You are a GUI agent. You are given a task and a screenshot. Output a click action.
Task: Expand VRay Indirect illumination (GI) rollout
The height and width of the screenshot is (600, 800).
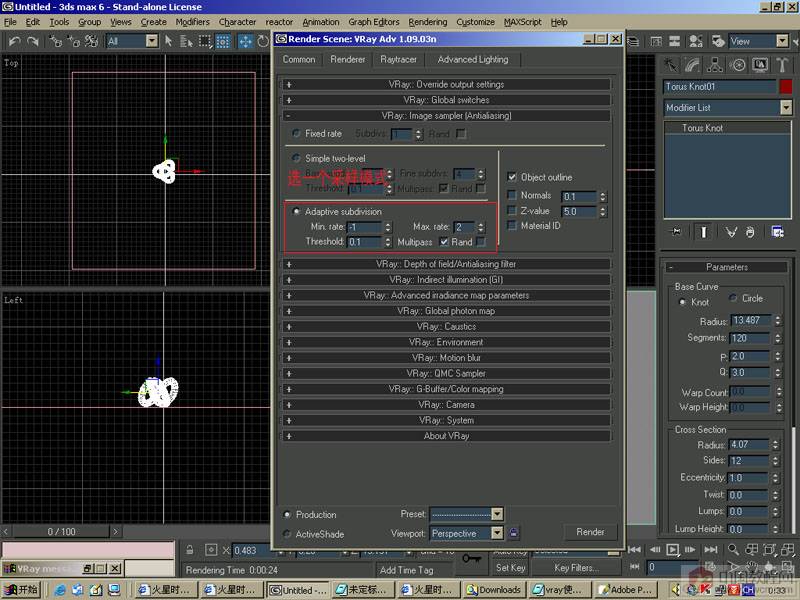pos(446,280)
